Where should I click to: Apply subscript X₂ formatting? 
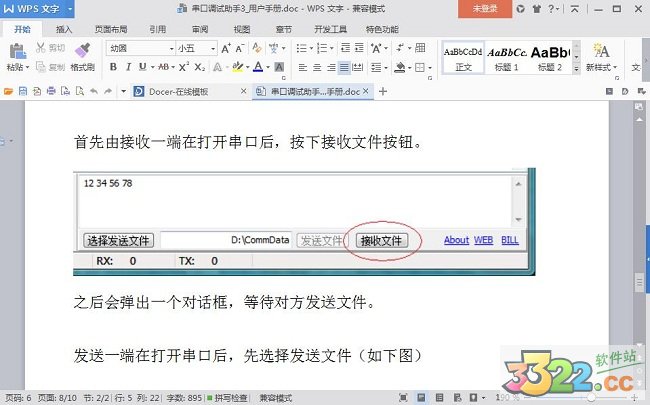point(199,67)
